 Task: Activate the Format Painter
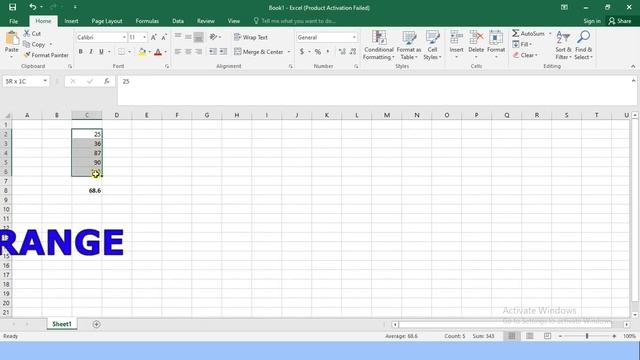point(46,55)
